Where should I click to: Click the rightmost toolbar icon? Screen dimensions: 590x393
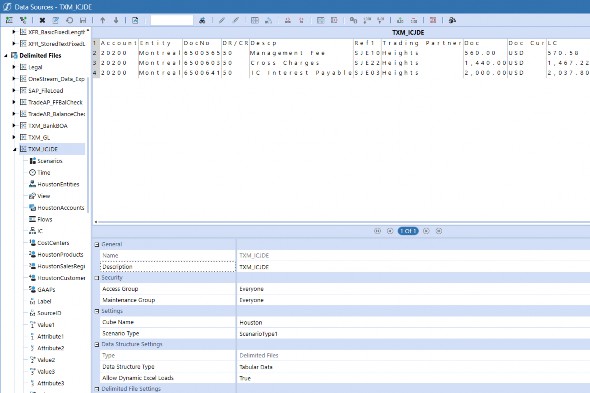[x=452, y=20]
